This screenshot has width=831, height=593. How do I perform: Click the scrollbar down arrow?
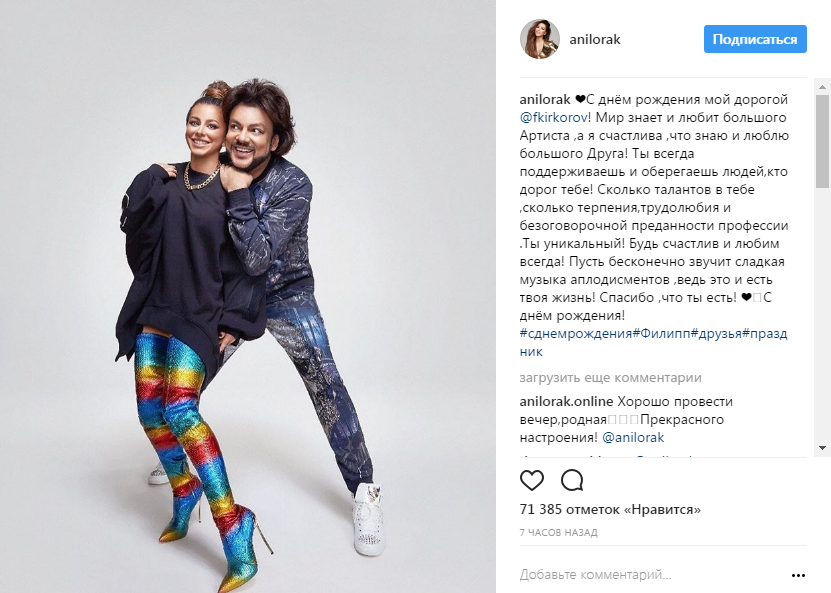coord(822,448)
